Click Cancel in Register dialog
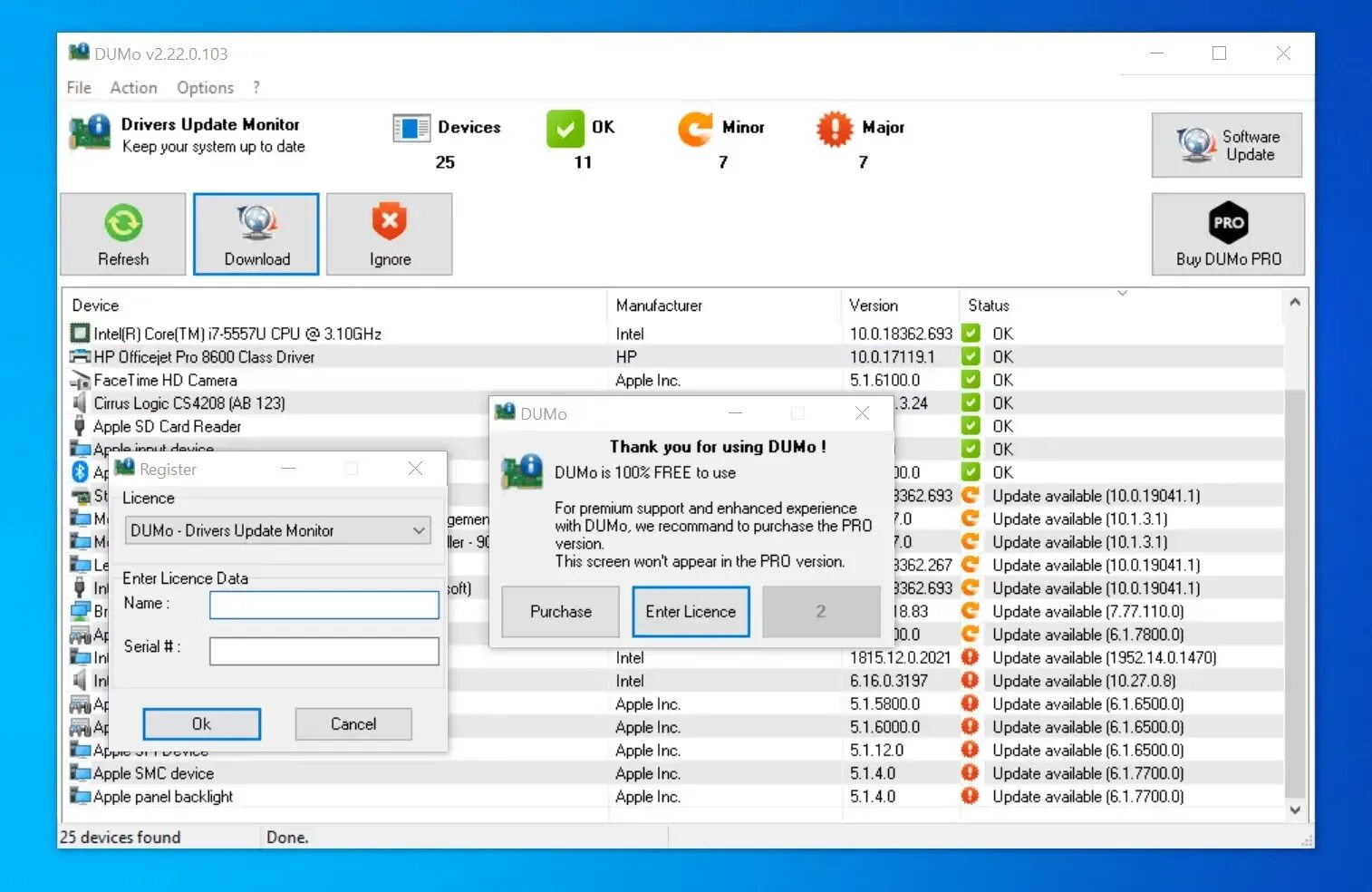This screenshot has height=892, width=1372. click(x=353, y=724)
